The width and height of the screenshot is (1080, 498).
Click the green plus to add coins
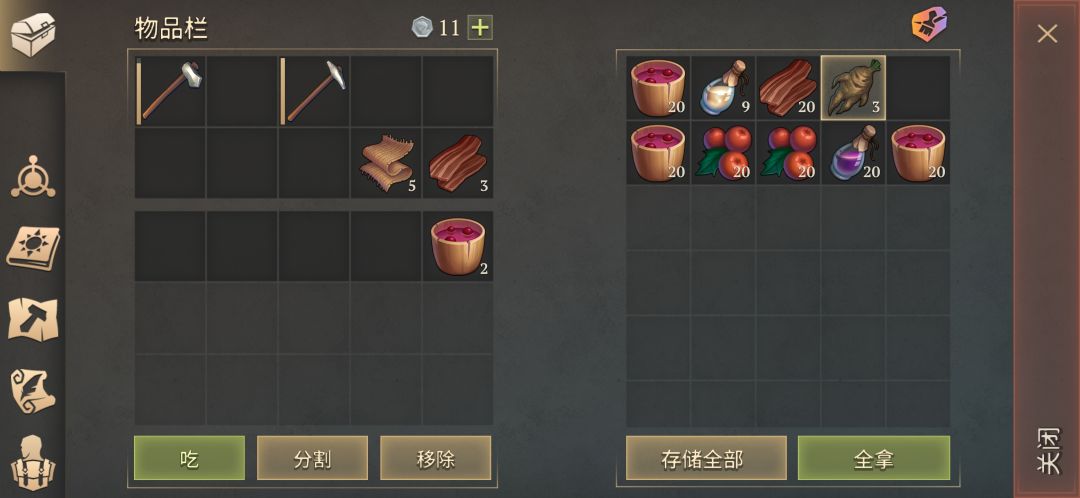tap(480, 28)
